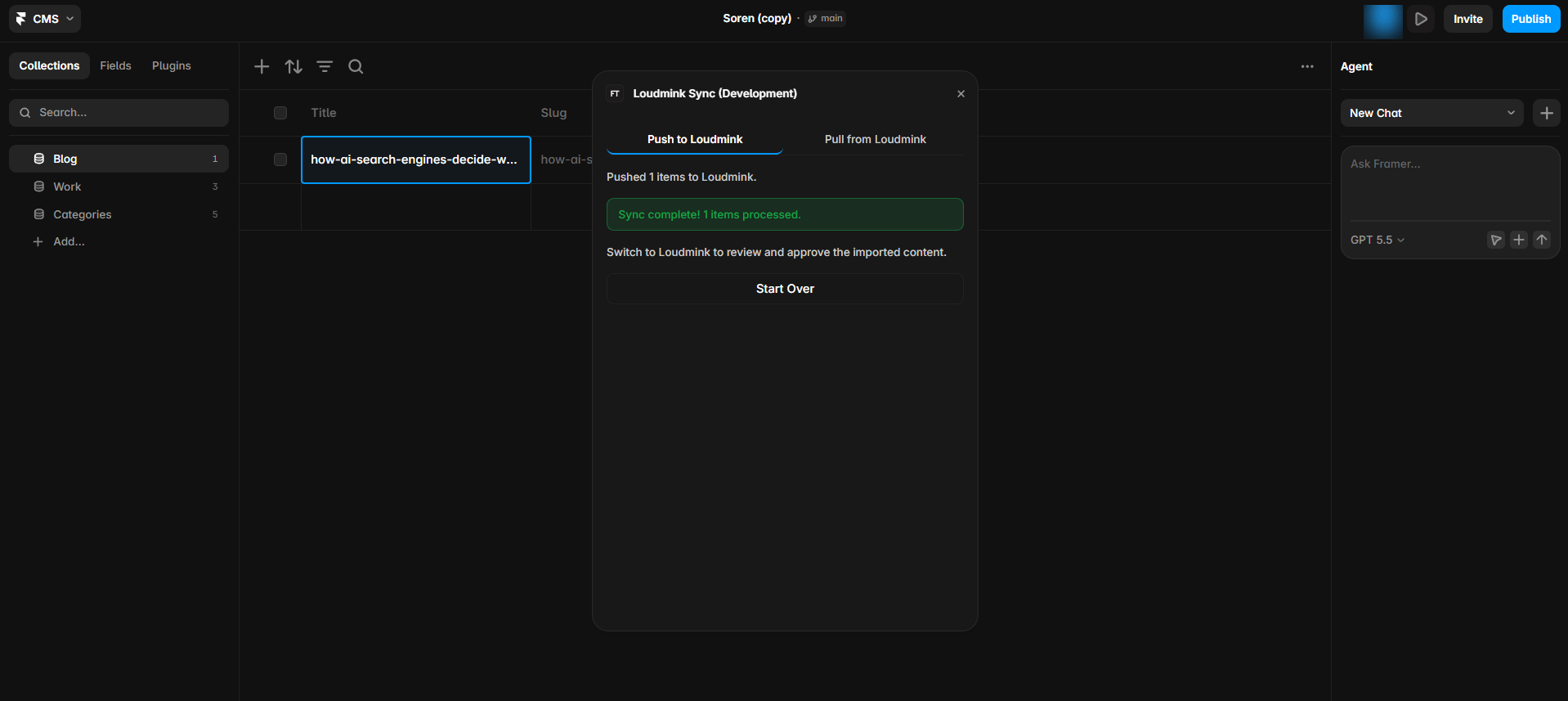Screen dimensions: 1568x701
Task: Select the Blog collection
Action: pos(119,159)
